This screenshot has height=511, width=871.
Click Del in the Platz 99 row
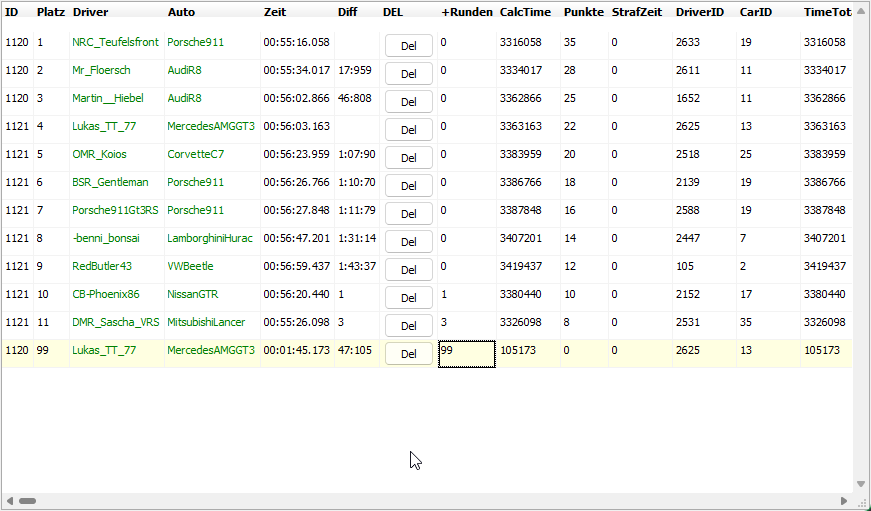tap(408, 354)
